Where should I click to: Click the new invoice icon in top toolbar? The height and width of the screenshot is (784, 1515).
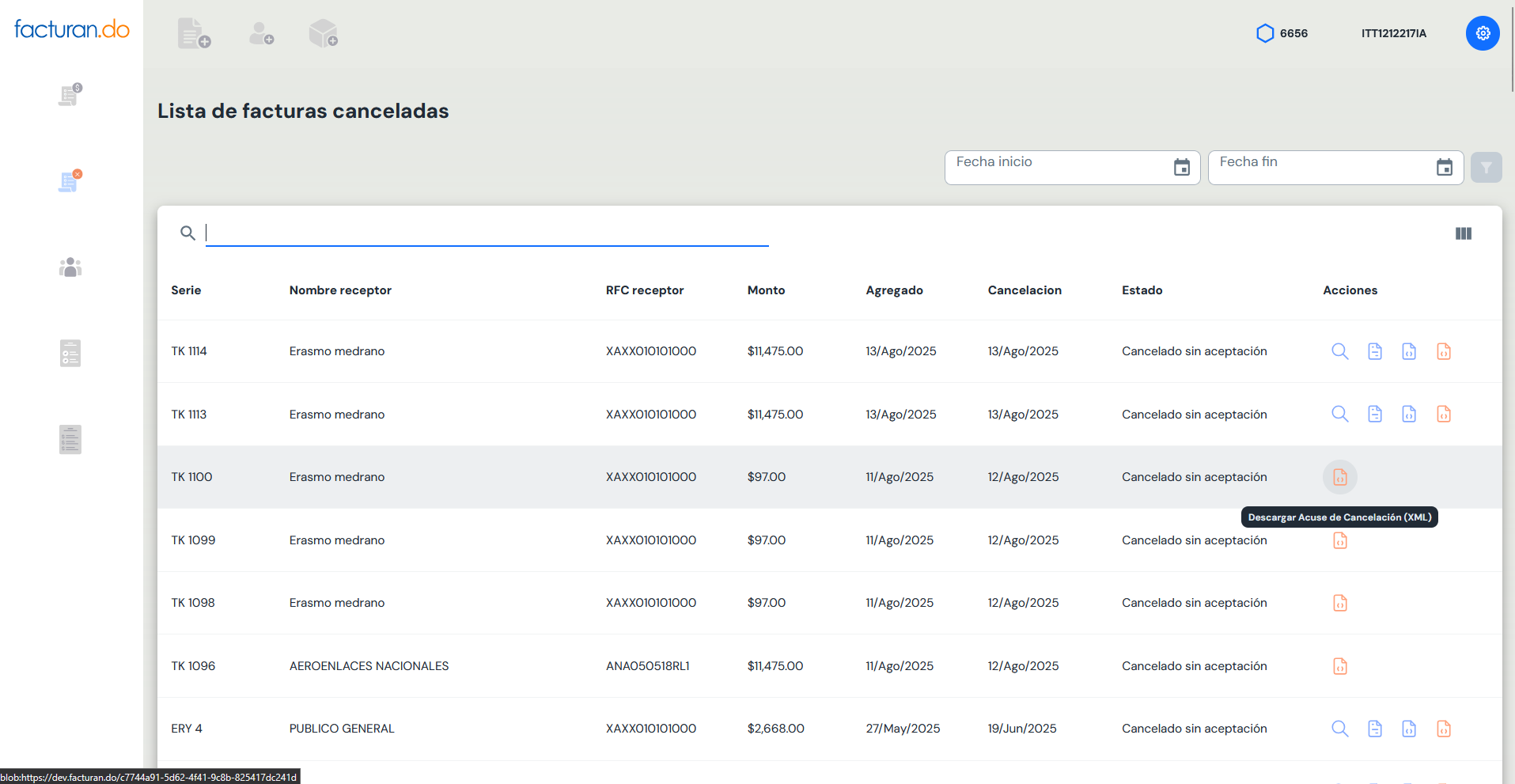194,33
